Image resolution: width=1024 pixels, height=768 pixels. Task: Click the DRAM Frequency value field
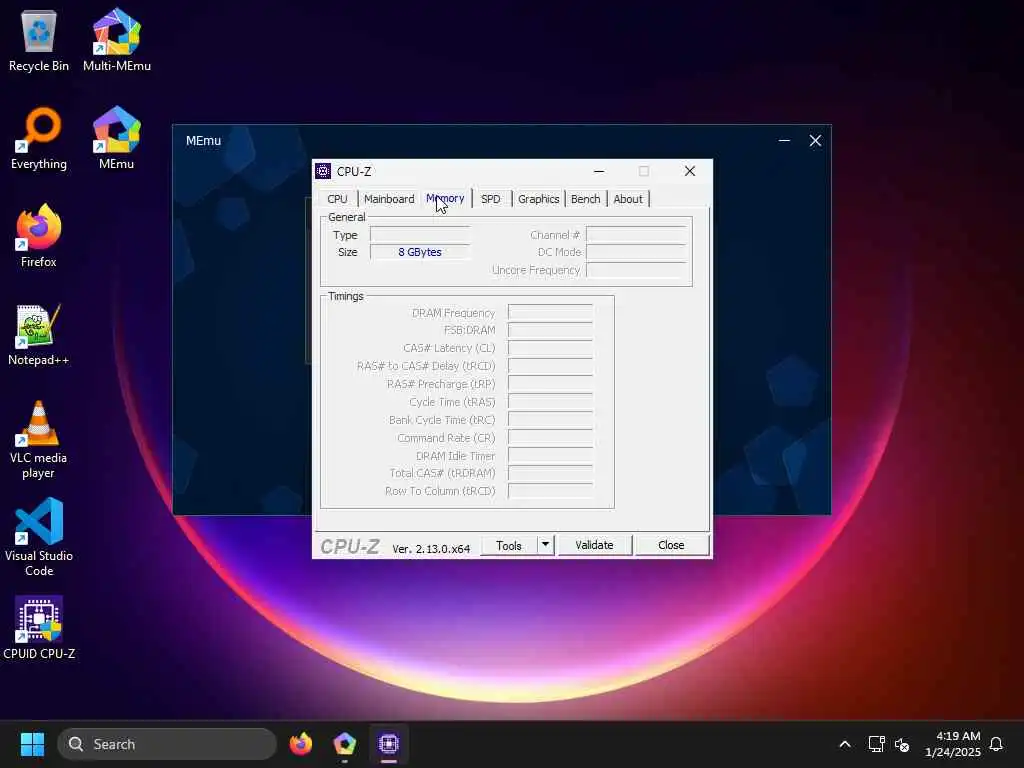coord(550,313)
